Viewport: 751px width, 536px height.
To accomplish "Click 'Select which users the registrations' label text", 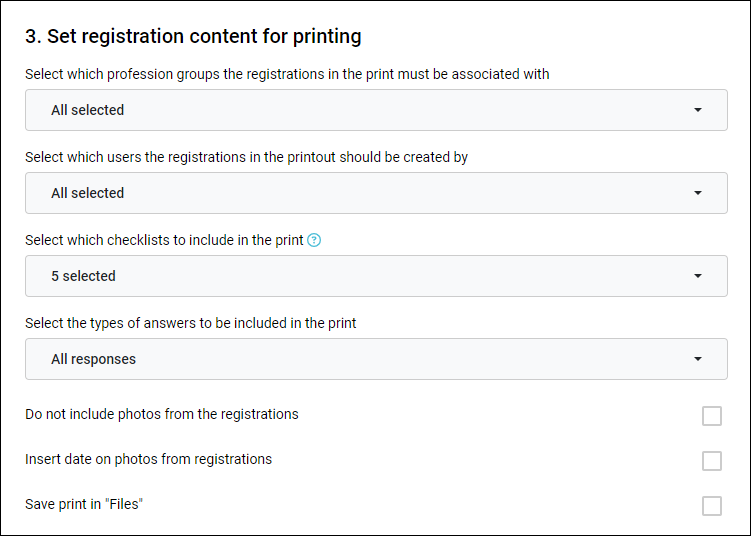I will (247, 157).
